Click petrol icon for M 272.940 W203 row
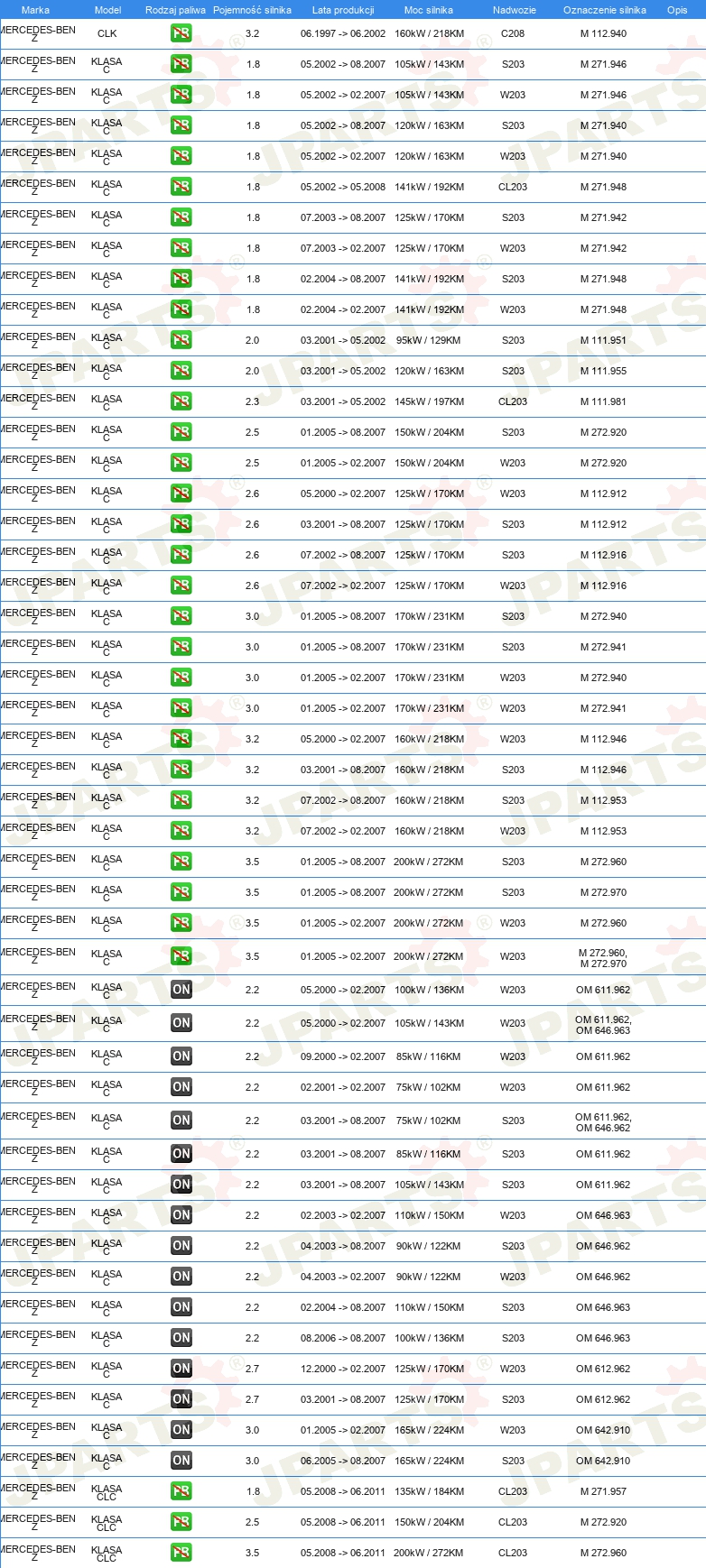 coord(181,678)
